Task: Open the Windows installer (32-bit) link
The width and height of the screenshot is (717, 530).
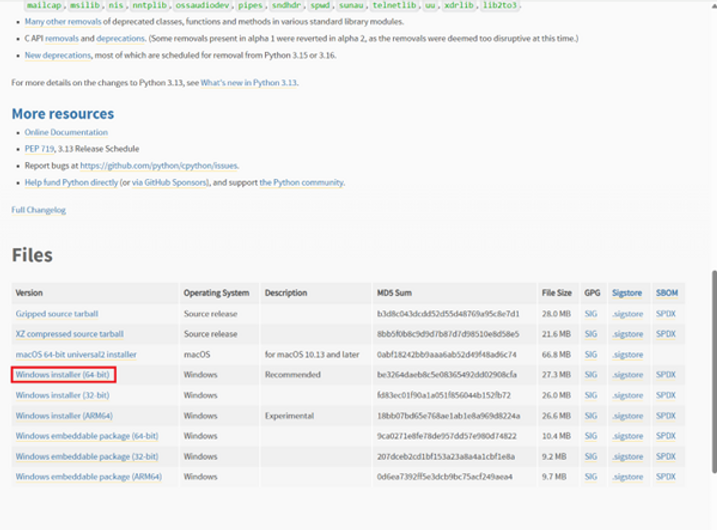Action: [x=63, y=395]
